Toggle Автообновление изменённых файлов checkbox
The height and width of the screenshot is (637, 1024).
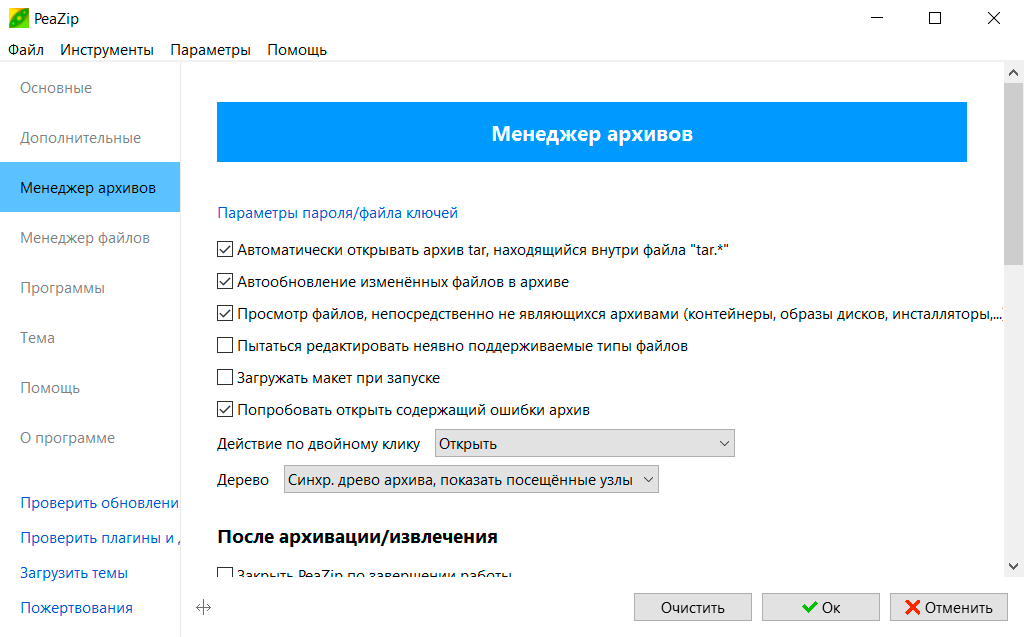225,281
